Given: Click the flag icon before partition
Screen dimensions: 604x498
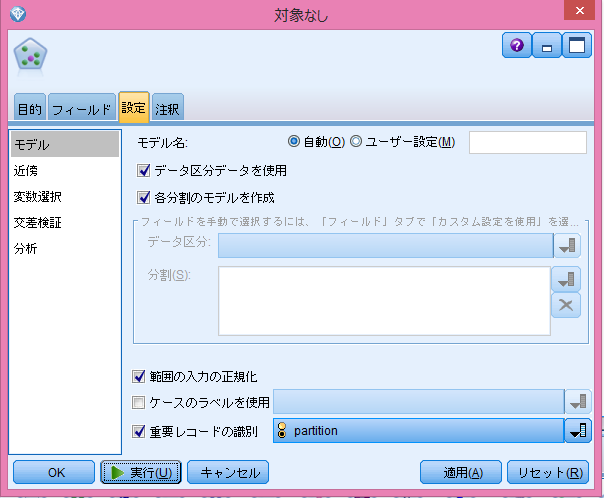Looking at the screenshot, I should click(x=282, y=430).
